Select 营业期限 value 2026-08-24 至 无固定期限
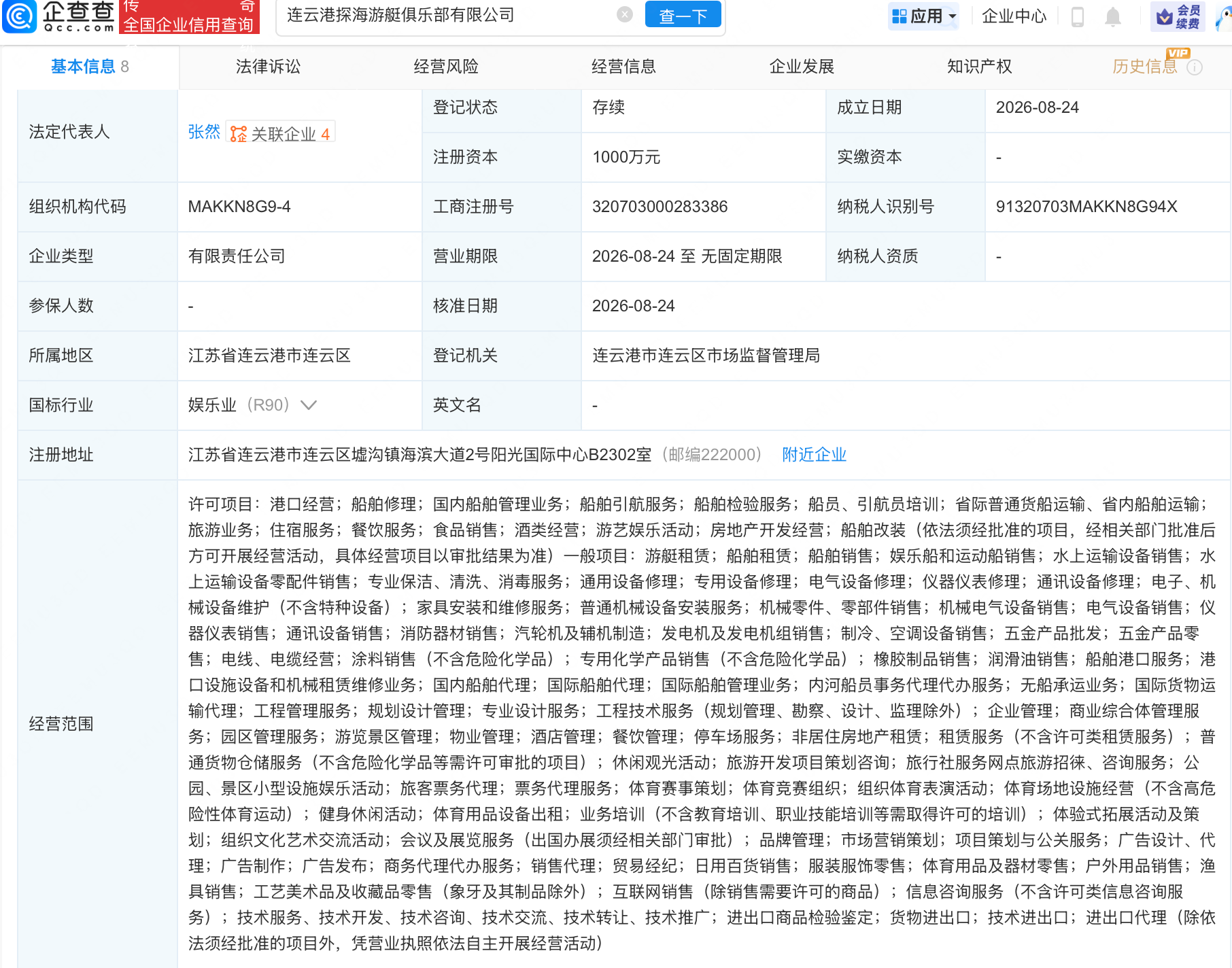The height and width of the screenshot is (968, 1232). pos(687,256)
